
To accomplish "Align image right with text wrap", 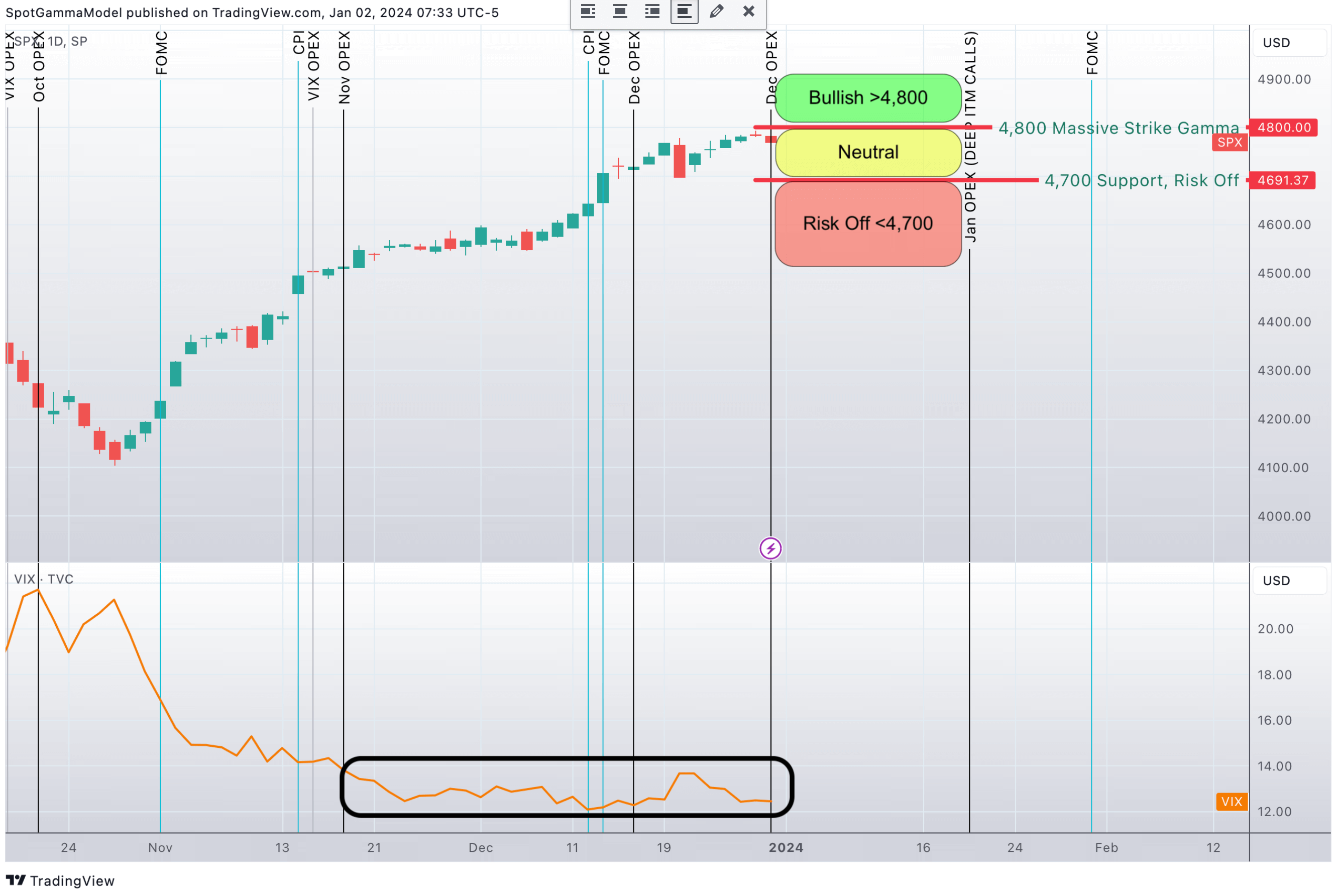I will coord(652,11).
